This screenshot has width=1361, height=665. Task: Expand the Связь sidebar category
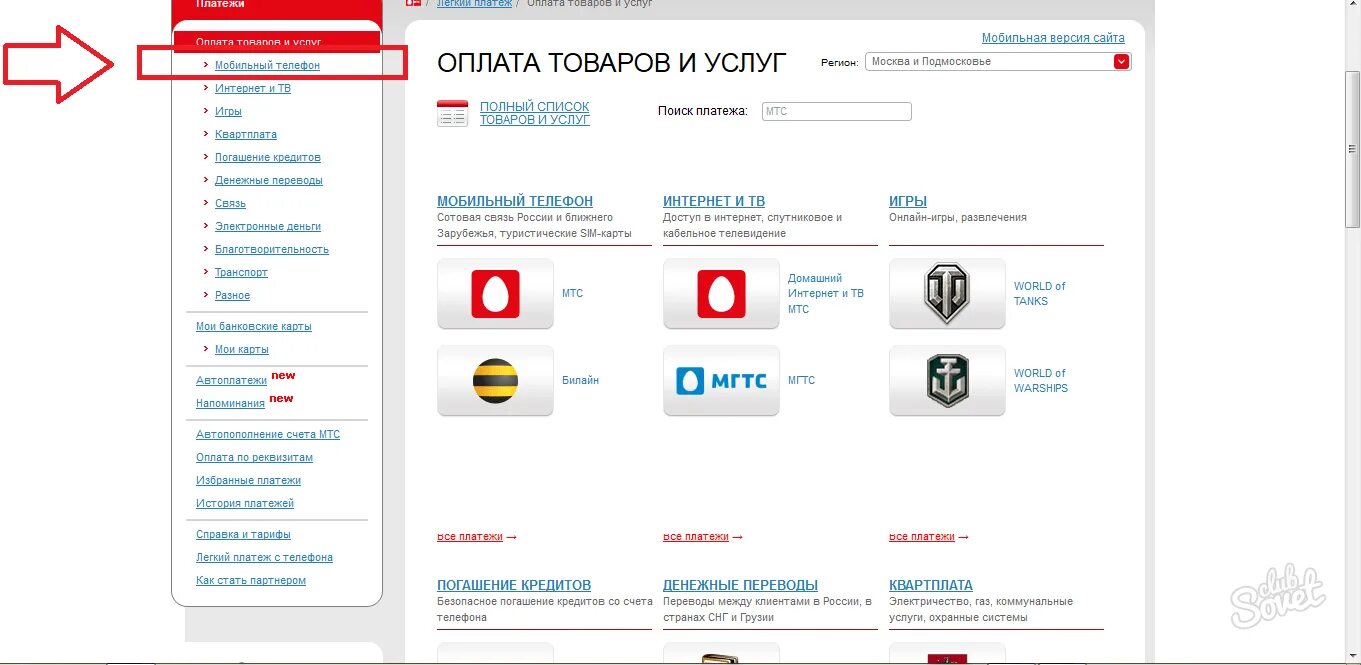[x=230, y=203]
